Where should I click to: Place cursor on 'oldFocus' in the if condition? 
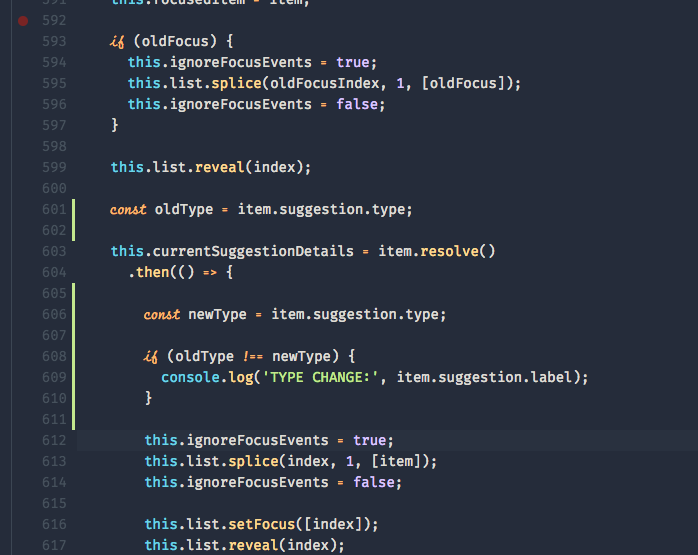coord(175,41)
